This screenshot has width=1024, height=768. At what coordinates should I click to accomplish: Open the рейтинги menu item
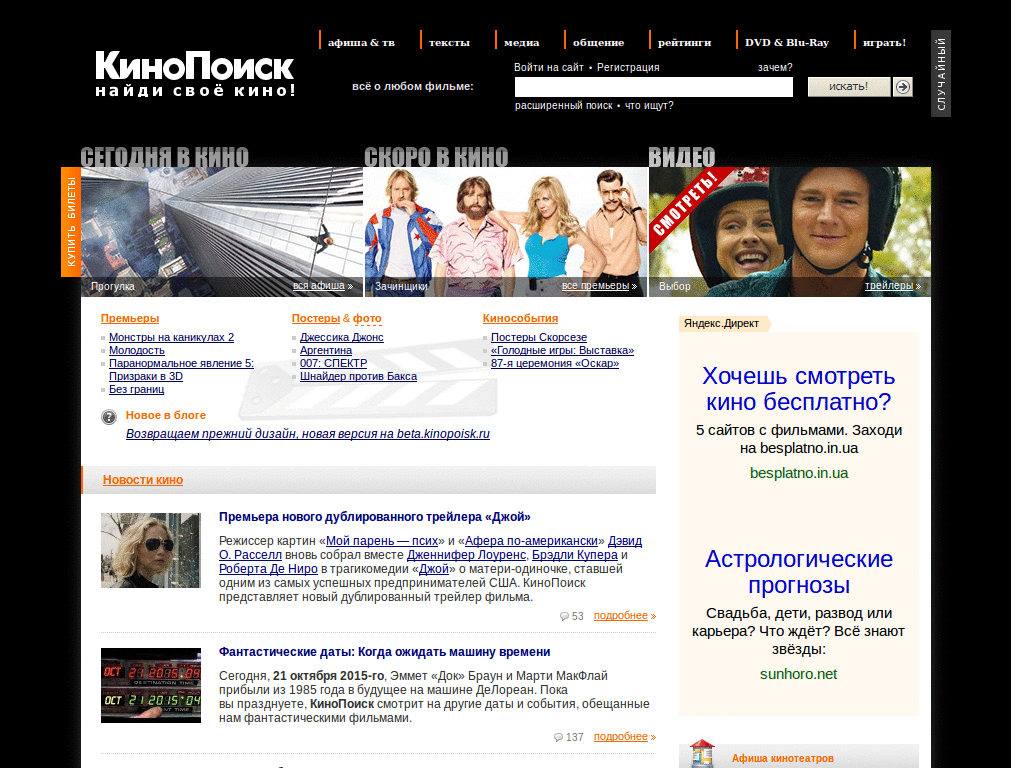684,42
